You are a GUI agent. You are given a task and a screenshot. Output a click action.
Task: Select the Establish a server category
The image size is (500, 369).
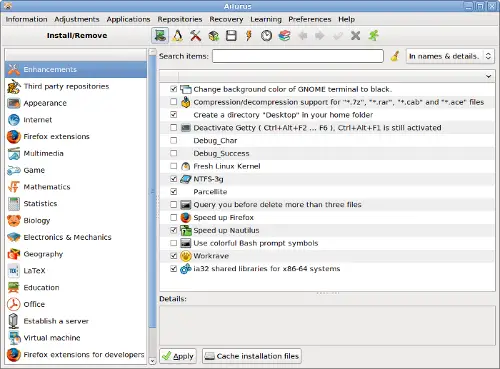(x=76, y=321)
